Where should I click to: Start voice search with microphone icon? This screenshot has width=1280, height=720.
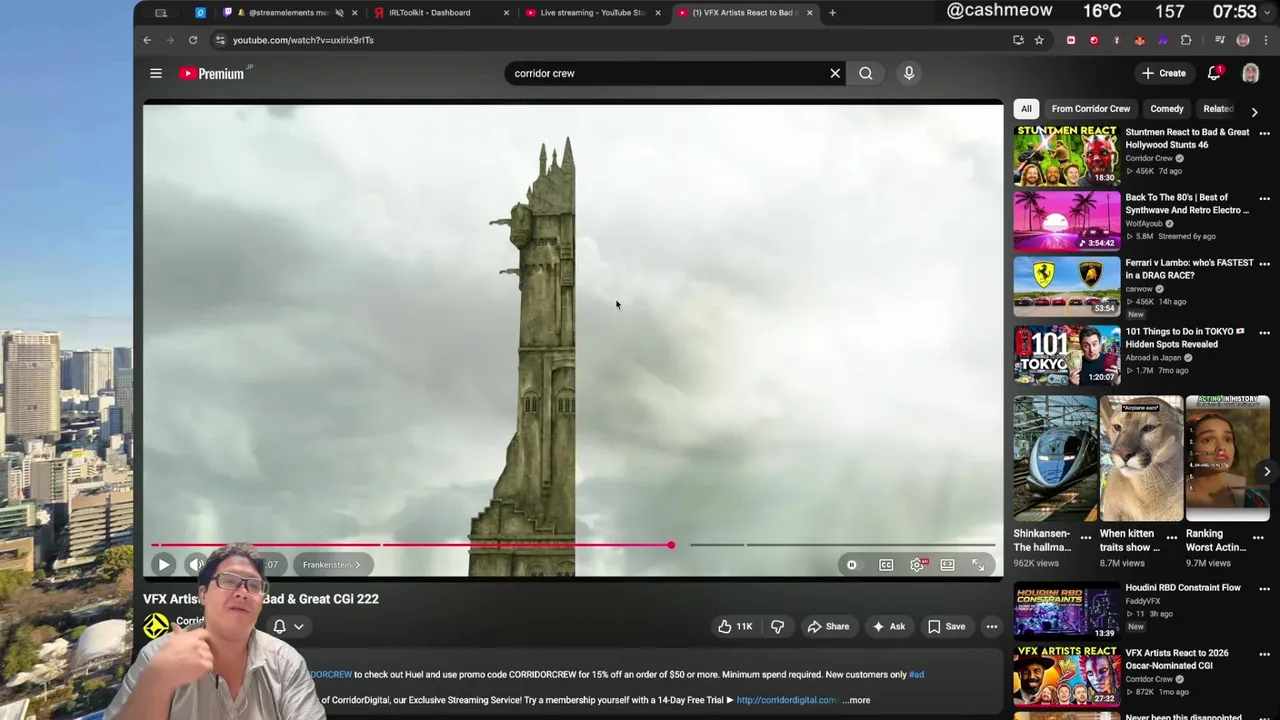tap(909, 73)
